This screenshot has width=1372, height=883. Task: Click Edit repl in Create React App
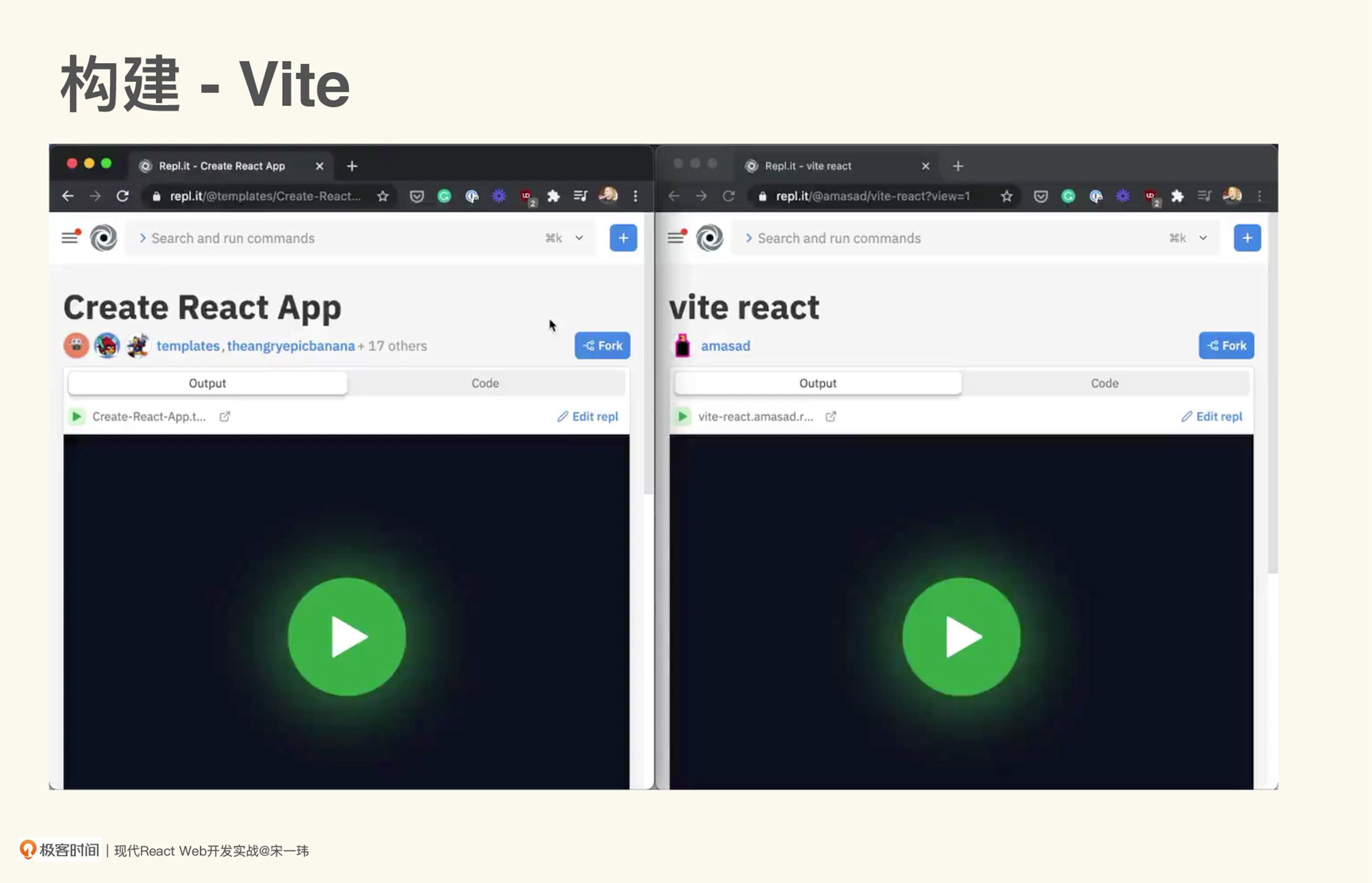(587, 416)
